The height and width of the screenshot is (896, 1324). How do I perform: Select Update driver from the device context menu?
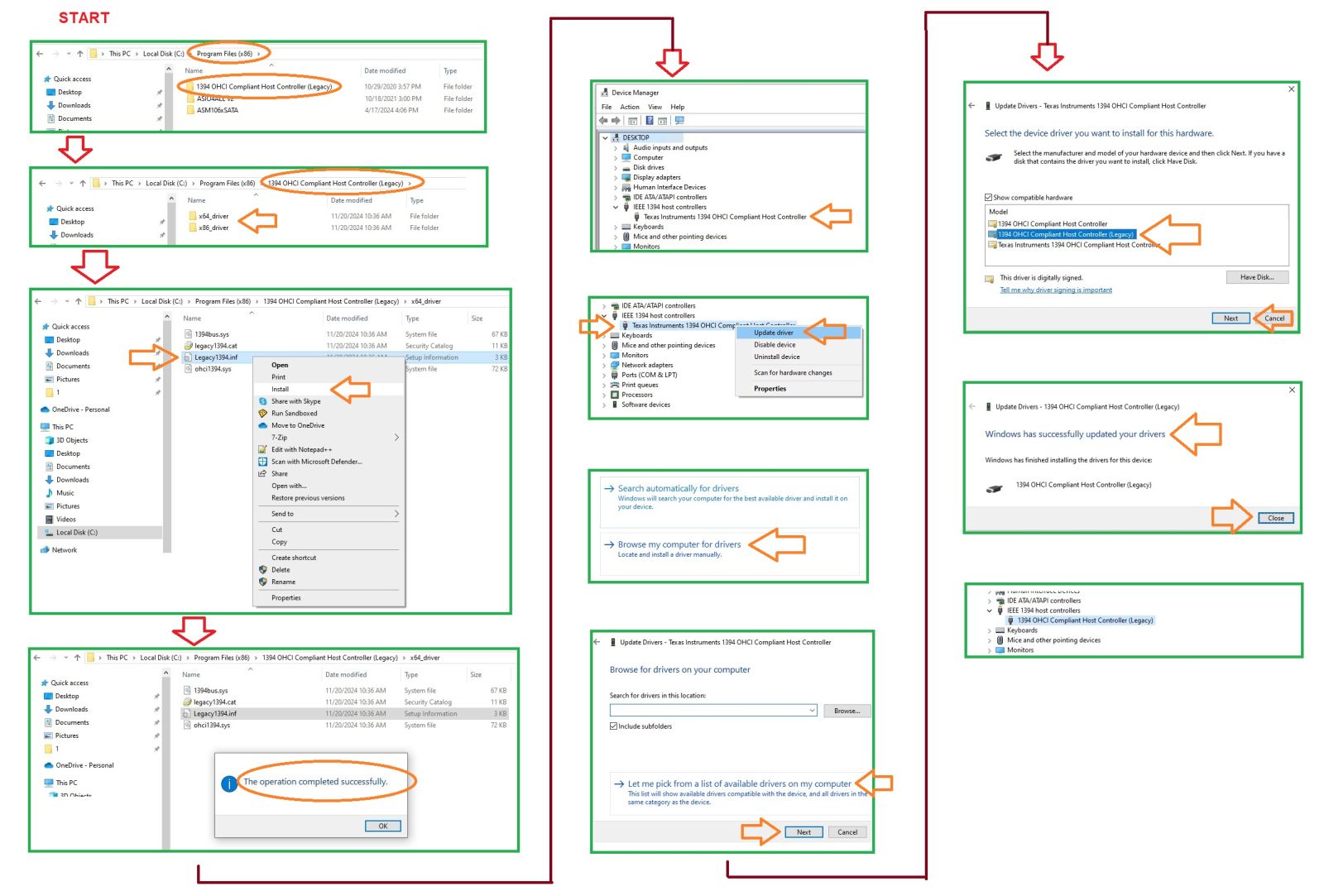pos(773,333)
